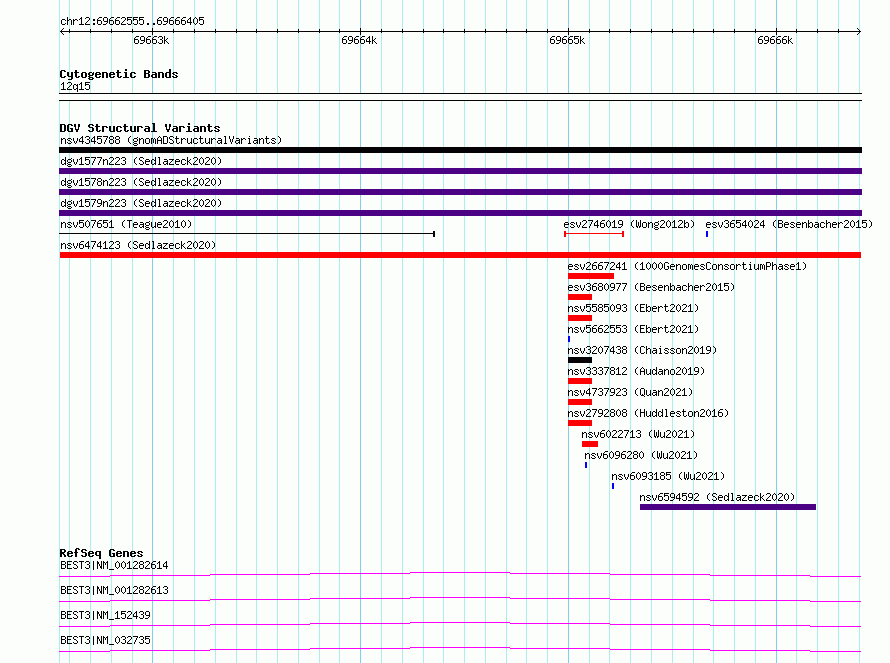Click the esv3680977 red variant bar
Screen dimensions: 890x663
click(x=580, y=297)
